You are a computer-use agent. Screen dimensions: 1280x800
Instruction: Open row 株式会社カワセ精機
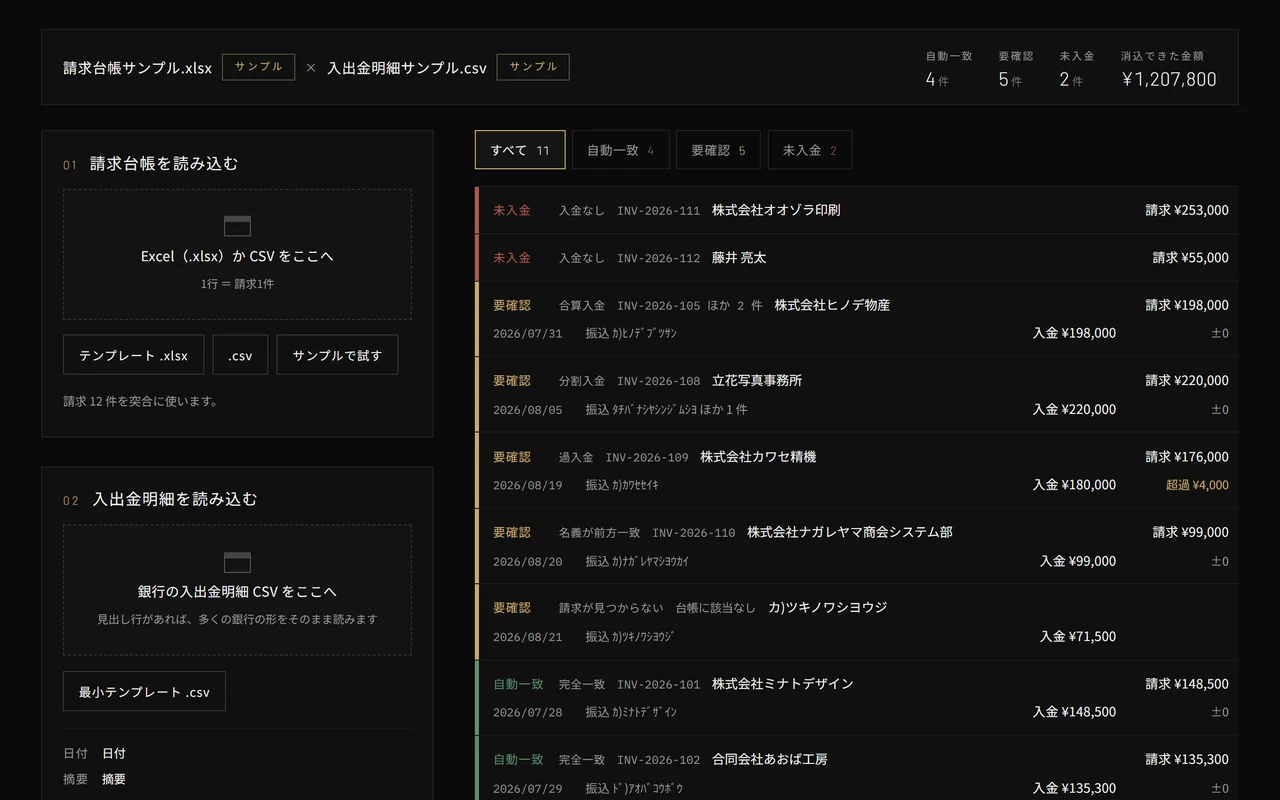(x=856, y=471)
